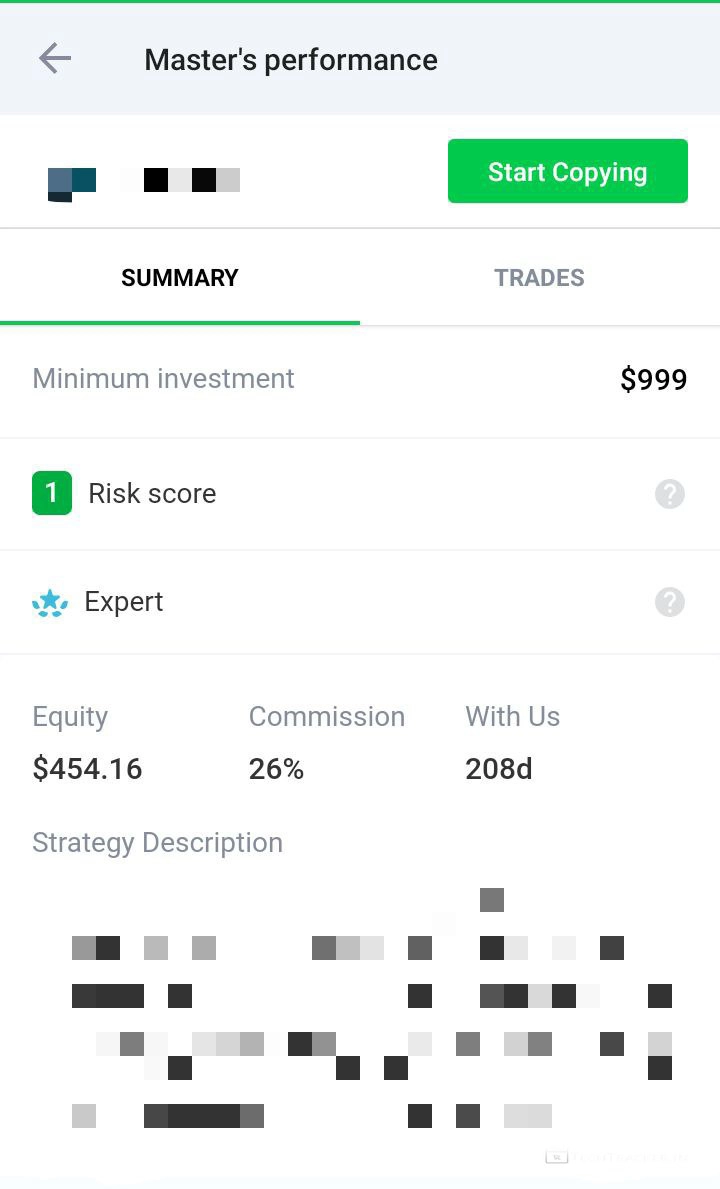Click the Strategy Description heading
This screenshot has height=1189, width=720.
tap(157, 843)
